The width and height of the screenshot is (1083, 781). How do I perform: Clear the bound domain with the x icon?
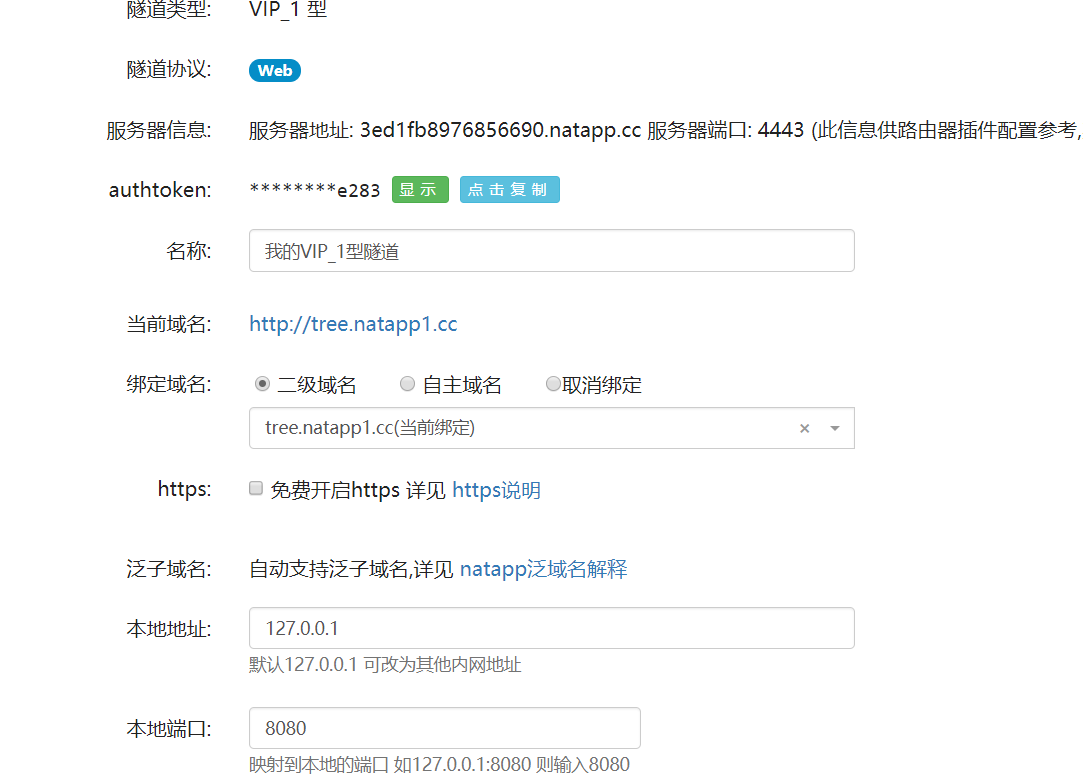coord(805,429)
